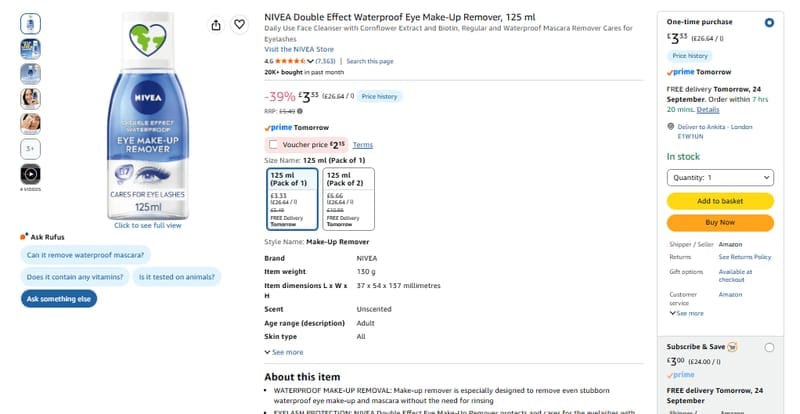Expand See more under product details
This screenshot has height=414, width=800.
[284, 352]
